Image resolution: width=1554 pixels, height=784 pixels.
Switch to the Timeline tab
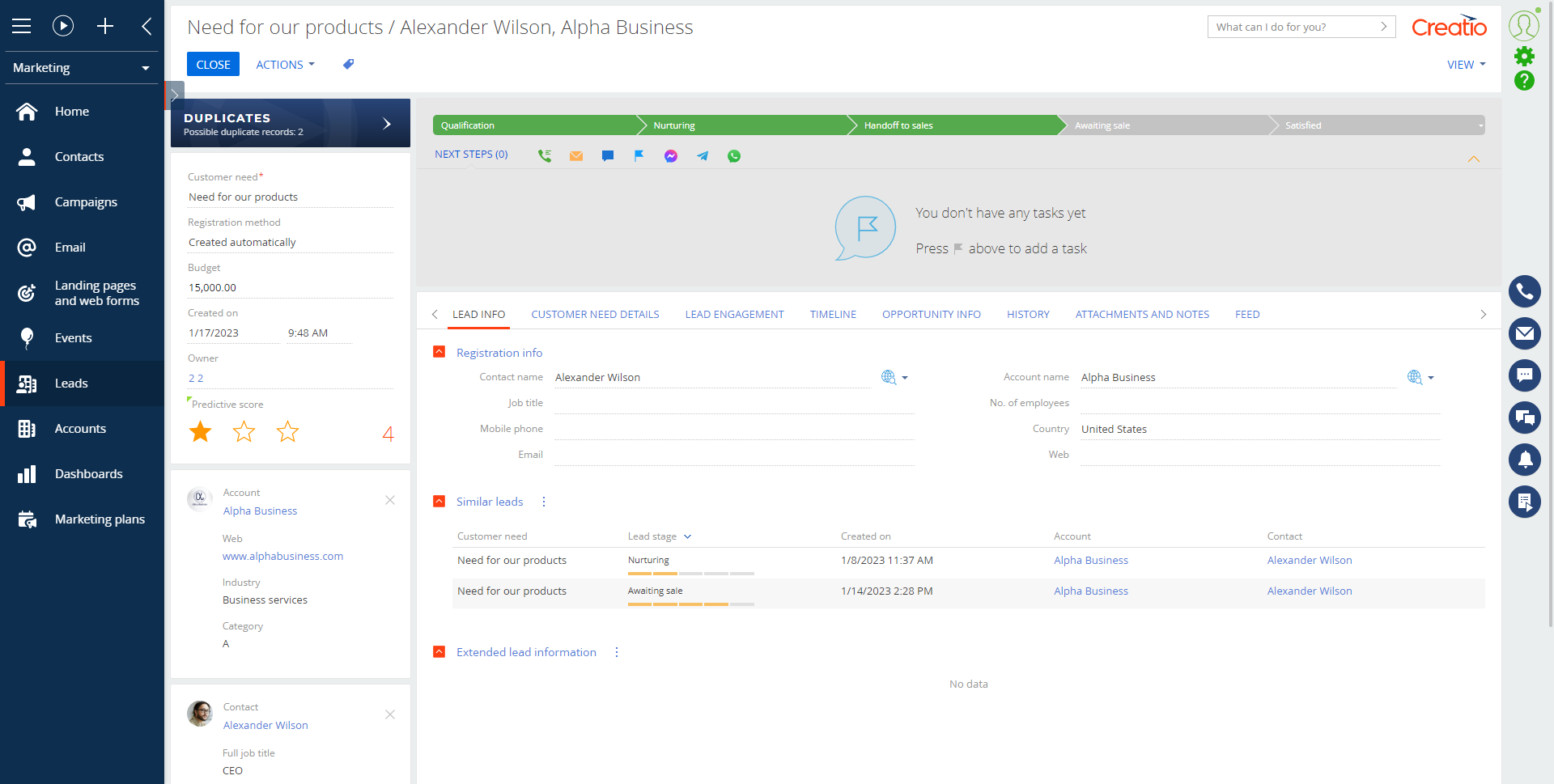pos(833,315)
